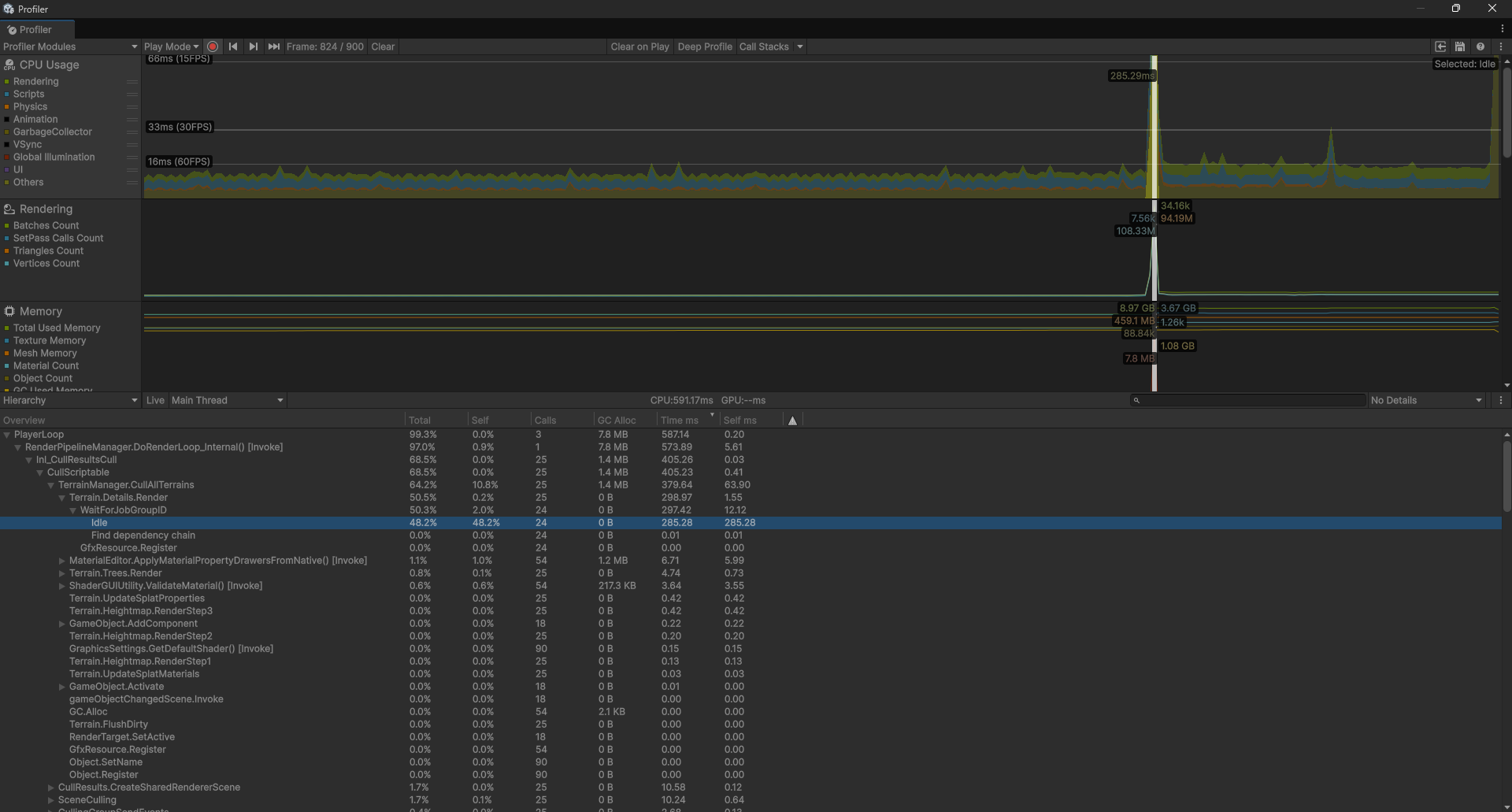
Task: Click the record button in the toolbar
Action: point(212,46)
